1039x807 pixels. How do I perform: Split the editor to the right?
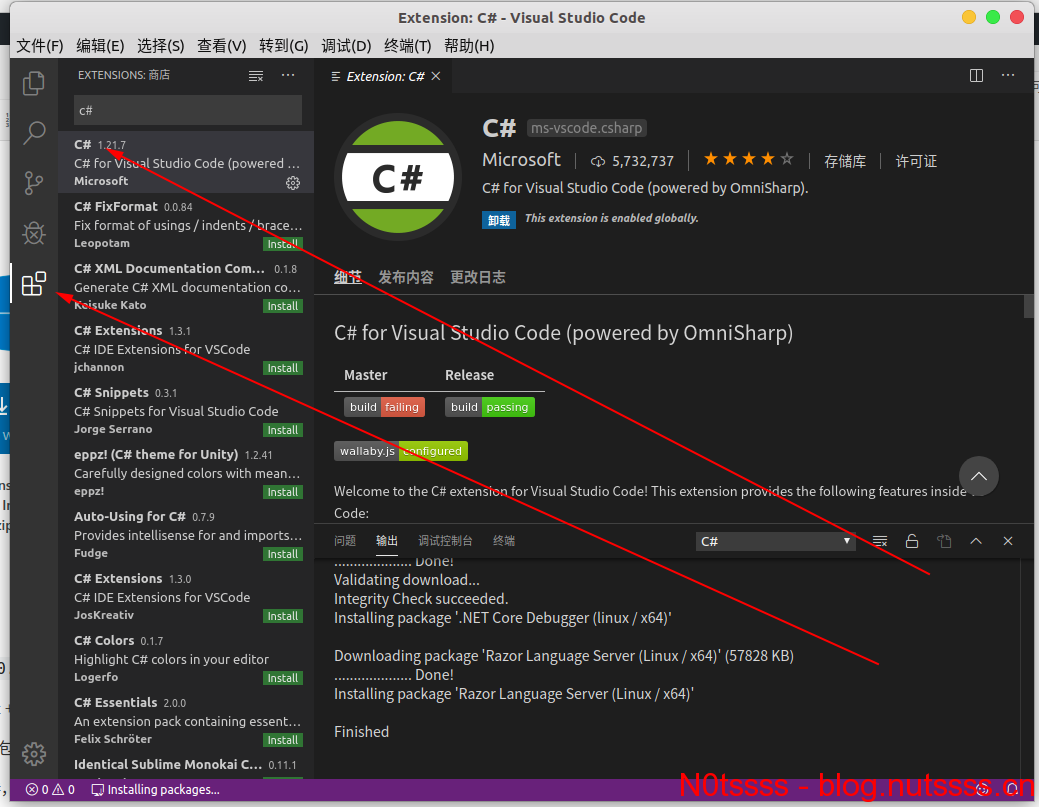pyautogui.click(x=976, y=76)
